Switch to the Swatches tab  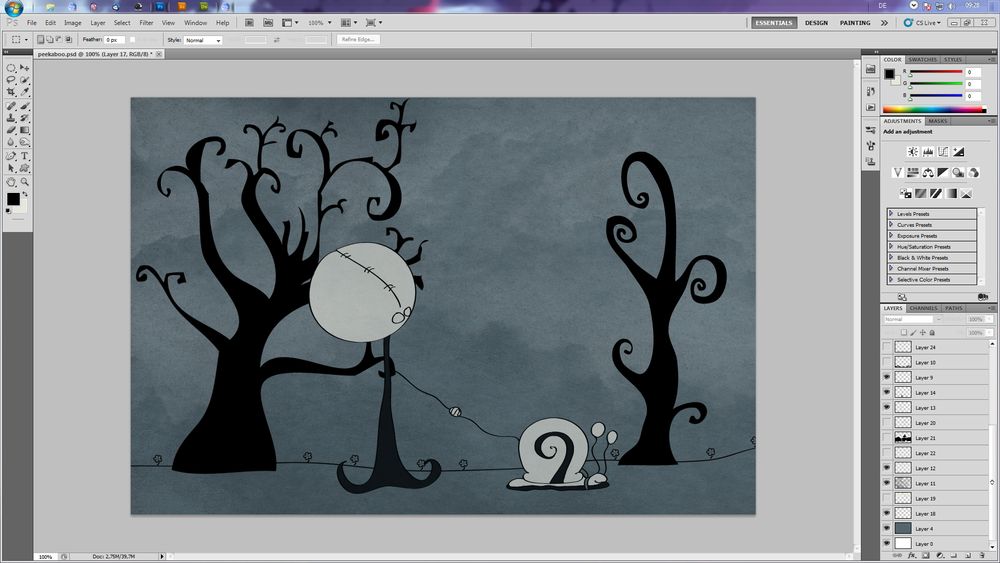pyautogui.click(x=922, y=59)
